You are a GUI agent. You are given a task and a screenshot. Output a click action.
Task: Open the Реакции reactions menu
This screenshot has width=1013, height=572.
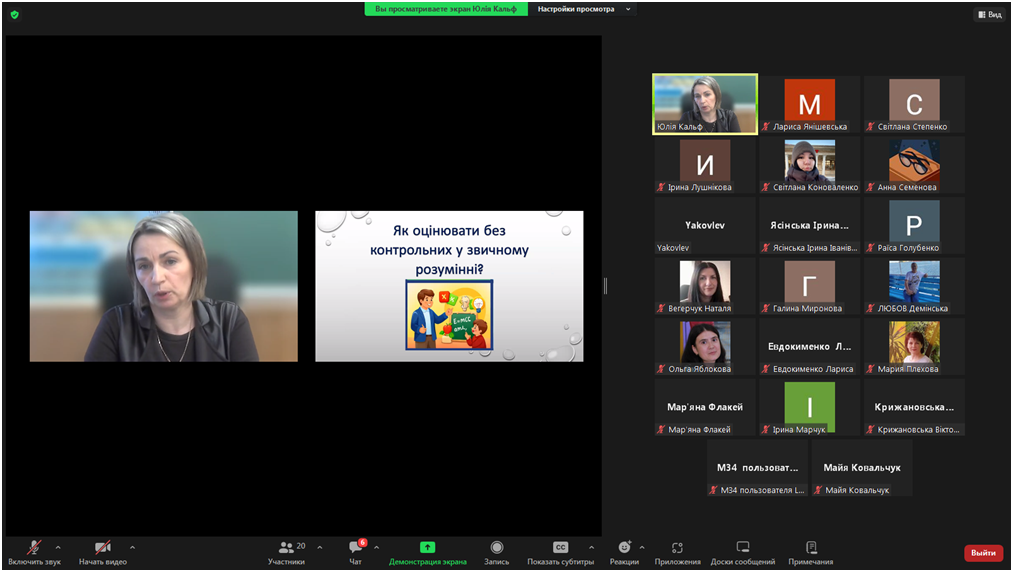(x=624, y=552)
